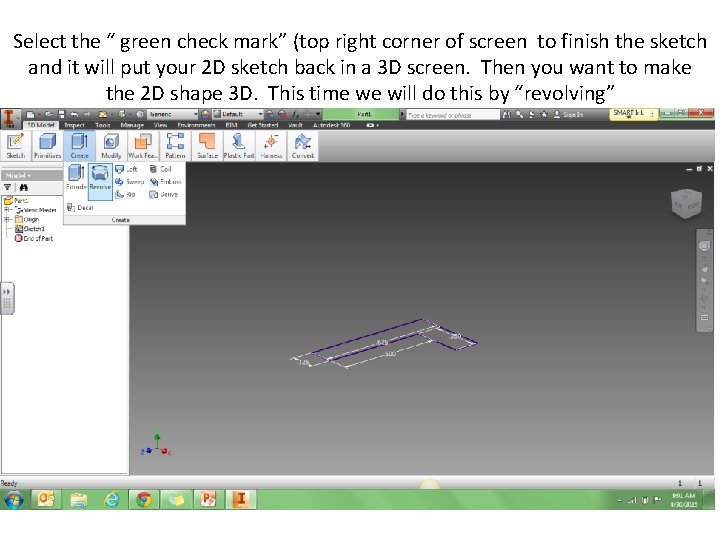720x540 pixels.
Task: Click the favorites star icon in title bar
Action: 544,114
